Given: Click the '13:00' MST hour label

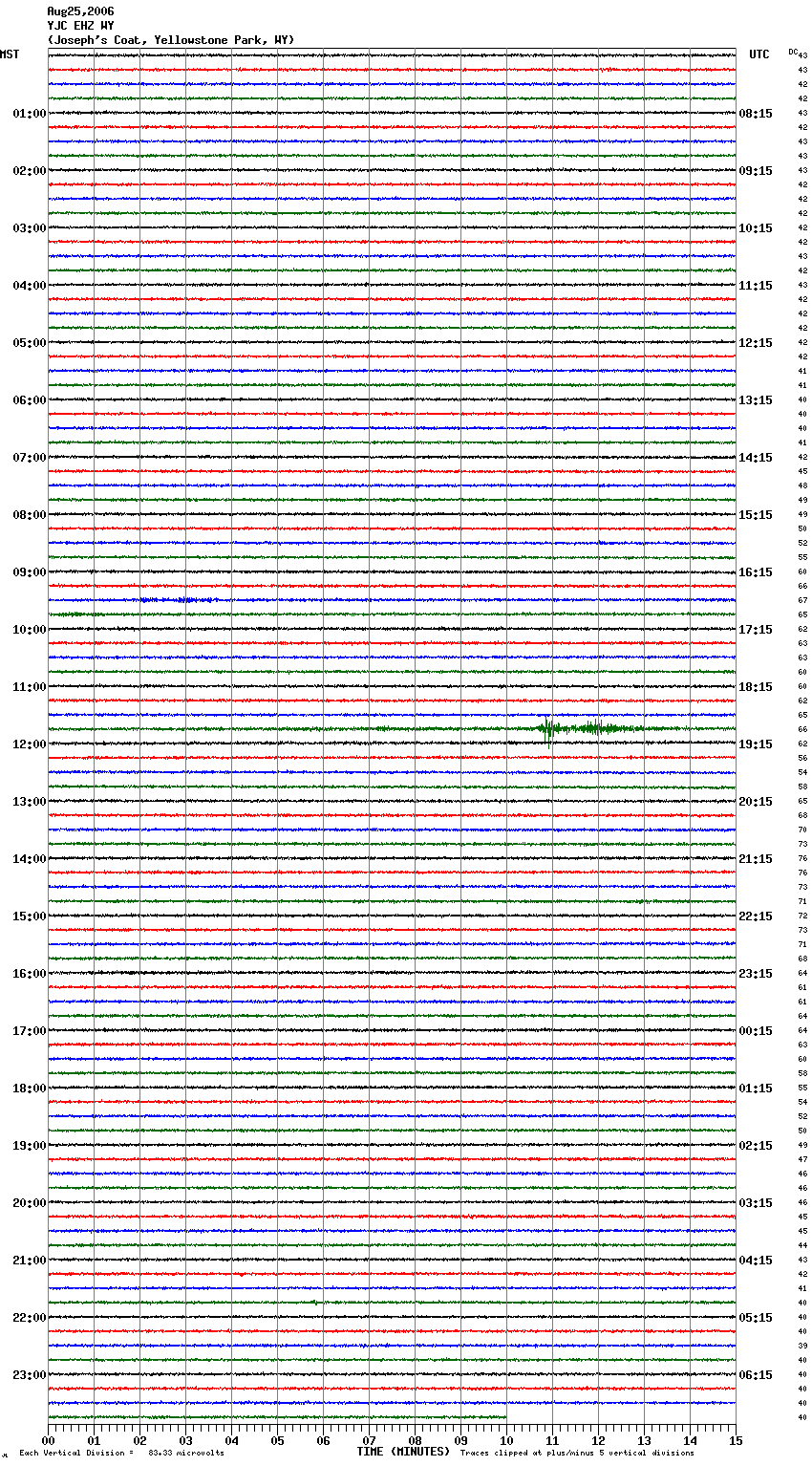Looking at the screenshot, I should 30,802.
